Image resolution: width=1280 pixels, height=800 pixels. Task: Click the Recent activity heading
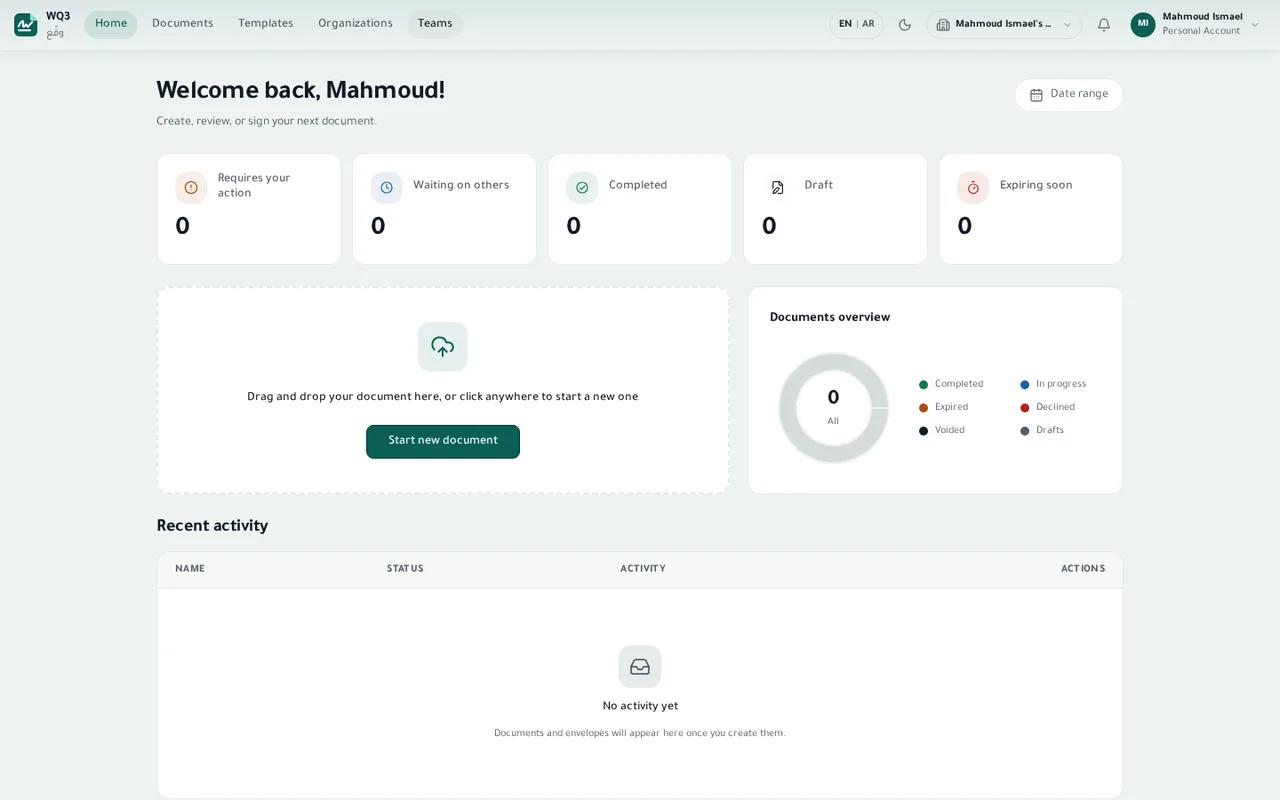[x=212, y=526]
